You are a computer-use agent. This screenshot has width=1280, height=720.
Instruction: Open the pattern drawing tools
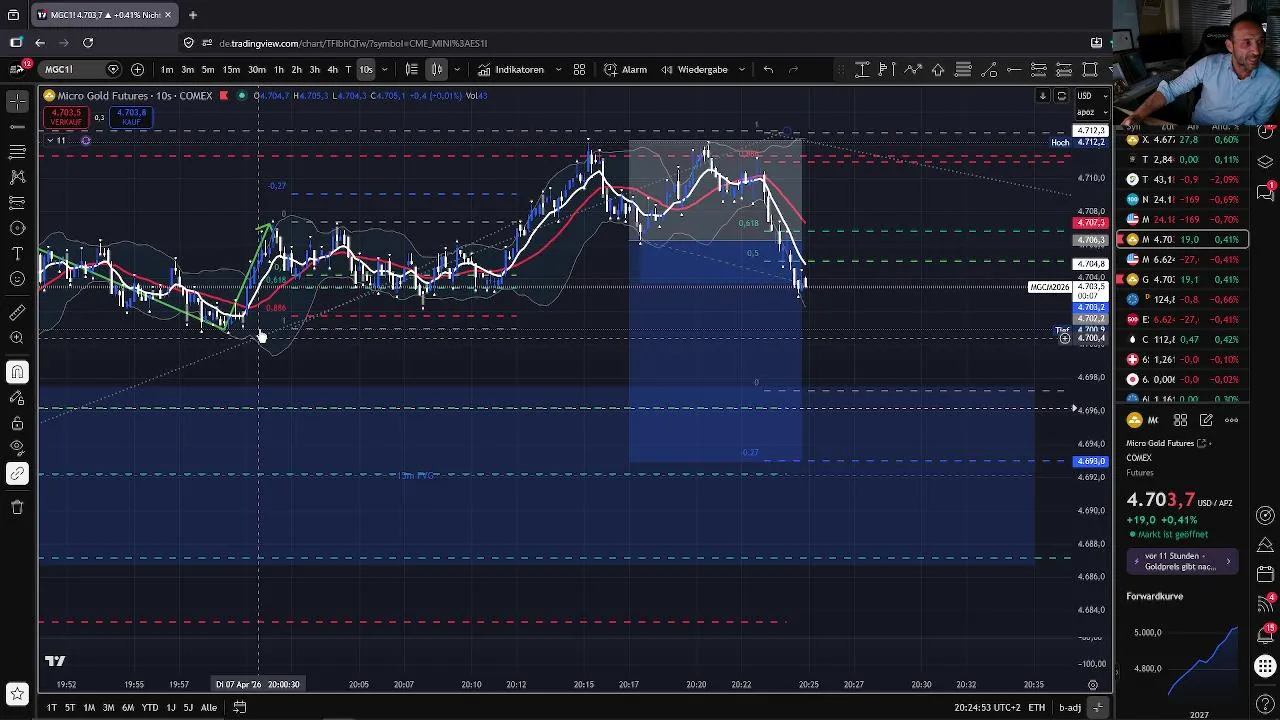tap(17, 177)
